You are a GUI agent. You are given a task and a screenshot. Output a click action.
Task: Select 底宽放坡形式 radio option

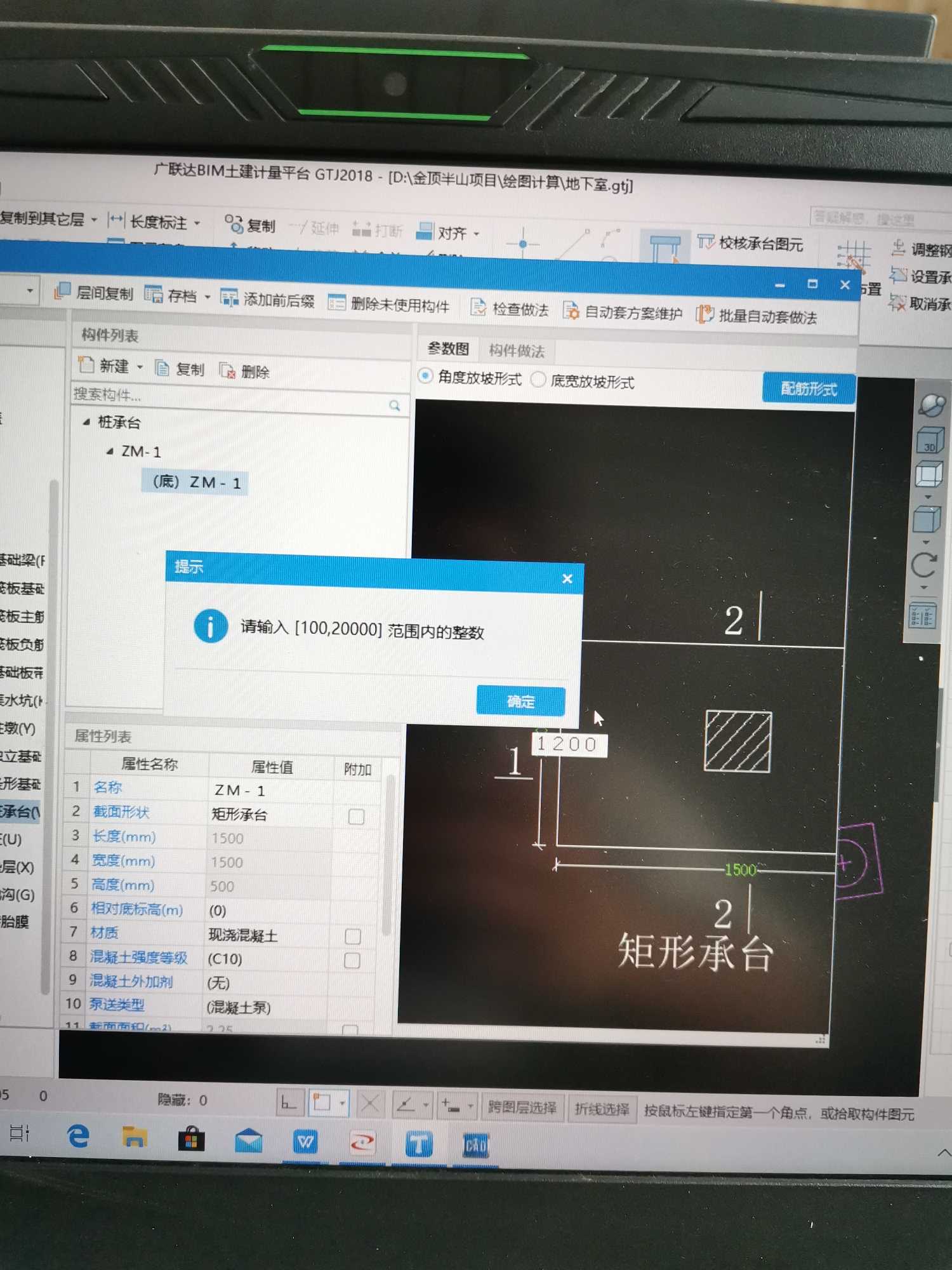(583, 381)
